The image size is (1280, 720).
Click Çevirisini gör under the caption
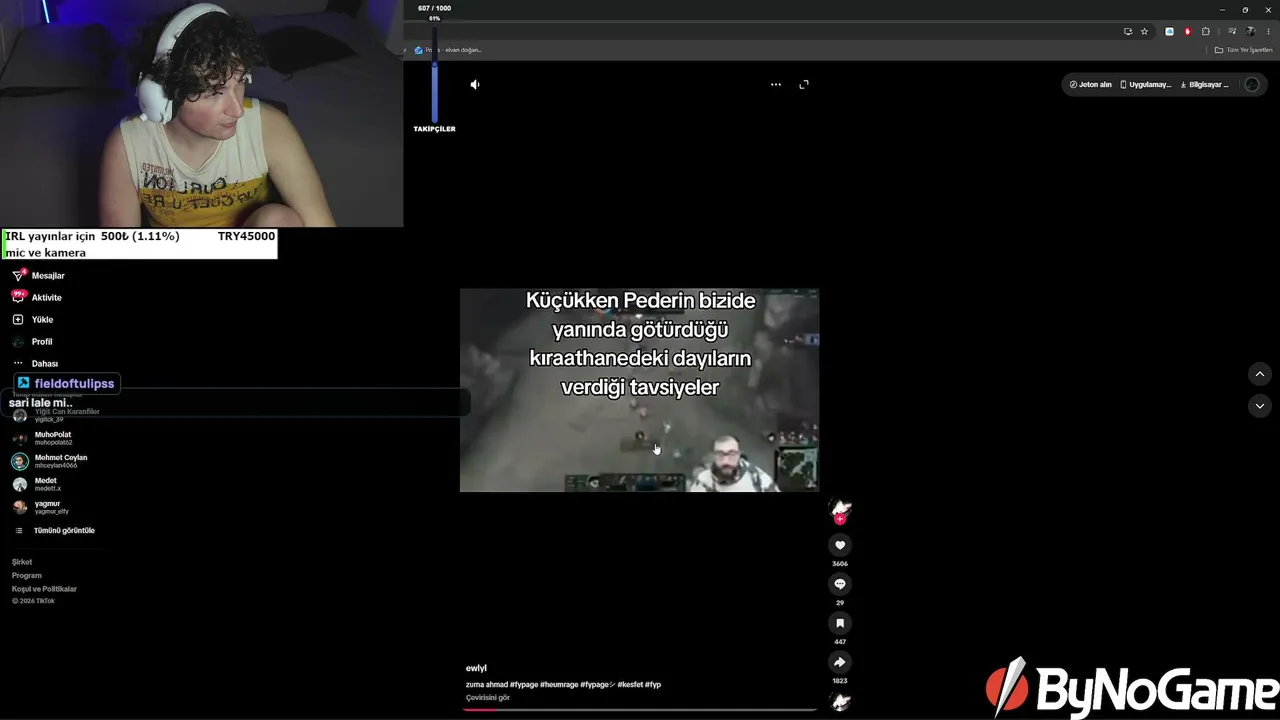pyautogui.click(x=488, y=698)
